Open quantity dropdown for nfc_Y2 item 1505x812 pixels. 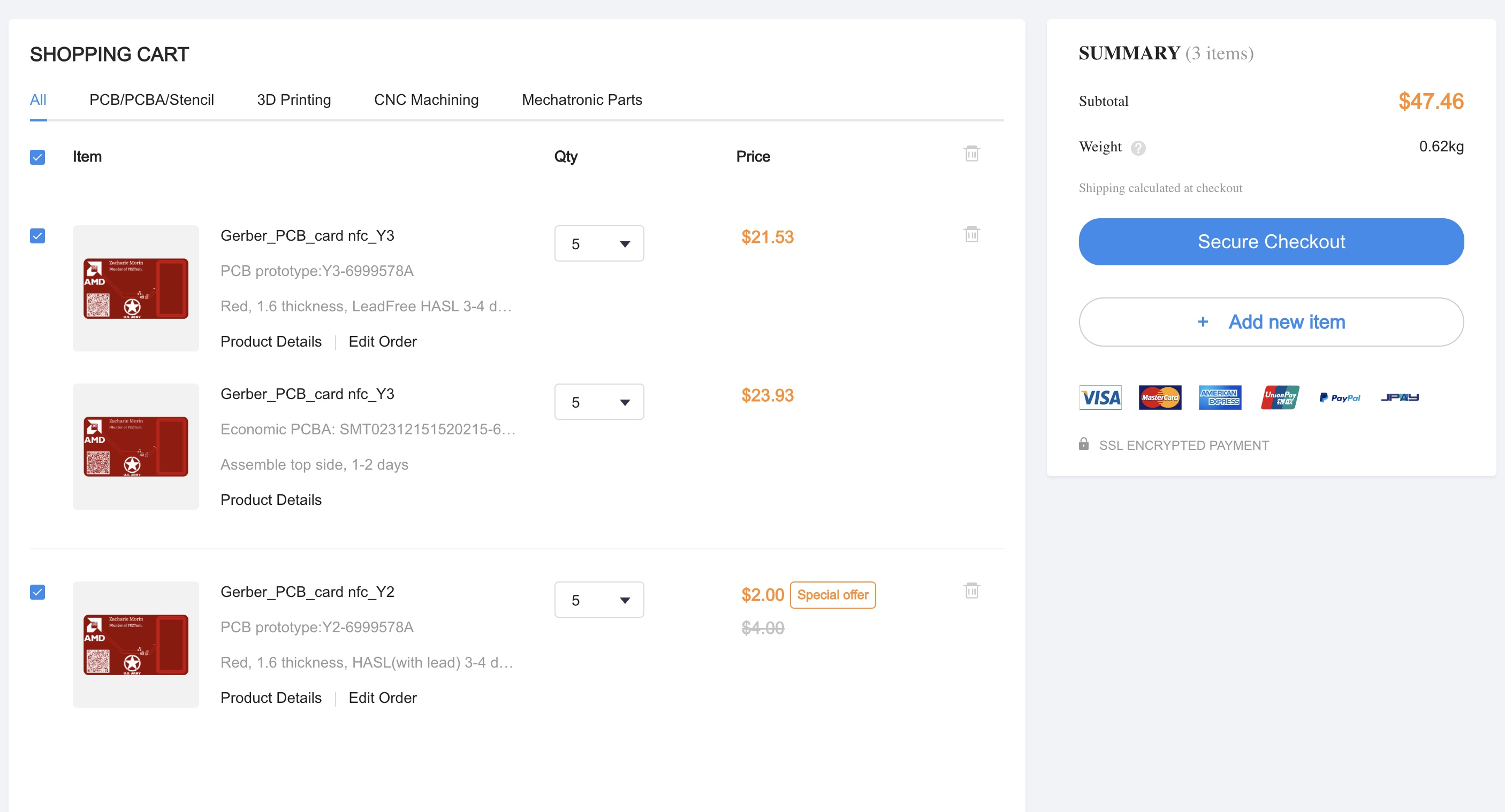pos(599,600)
